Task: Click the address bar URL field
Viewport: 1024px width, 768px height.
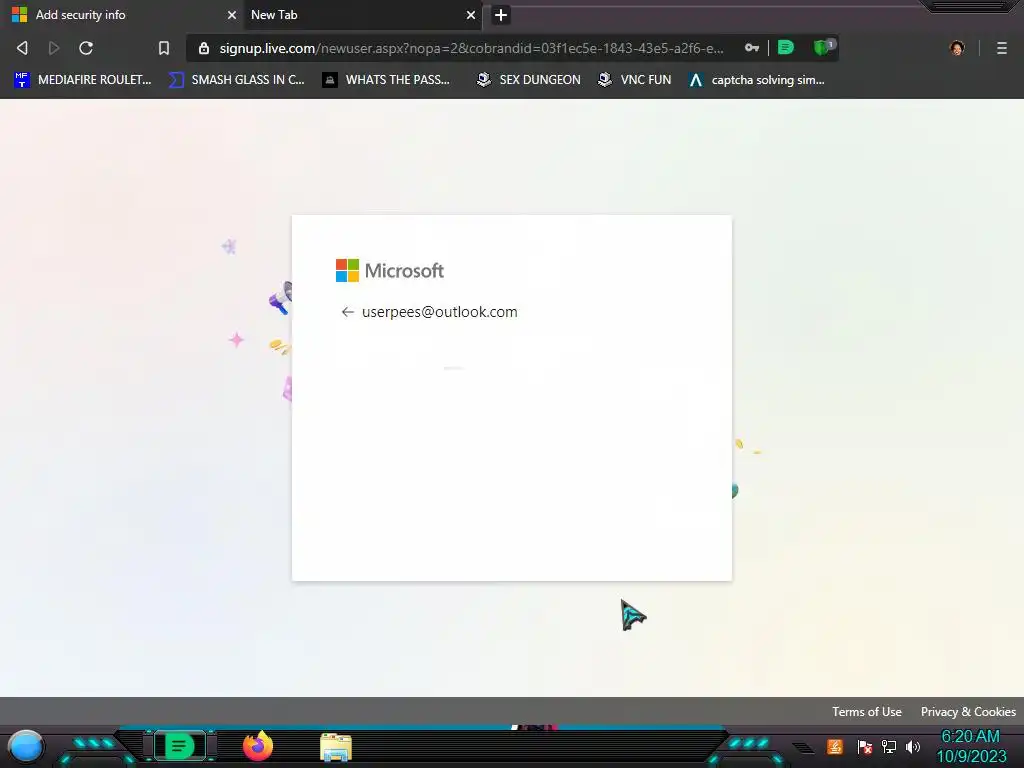Action: (471, 48)
